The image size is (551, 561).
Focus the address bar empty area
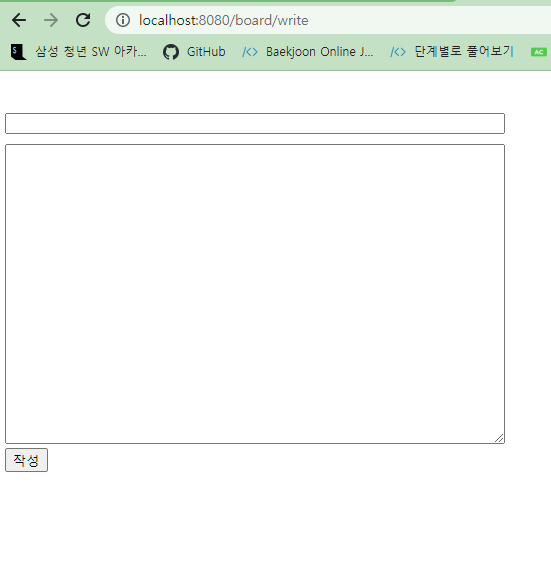coord(429,20)
